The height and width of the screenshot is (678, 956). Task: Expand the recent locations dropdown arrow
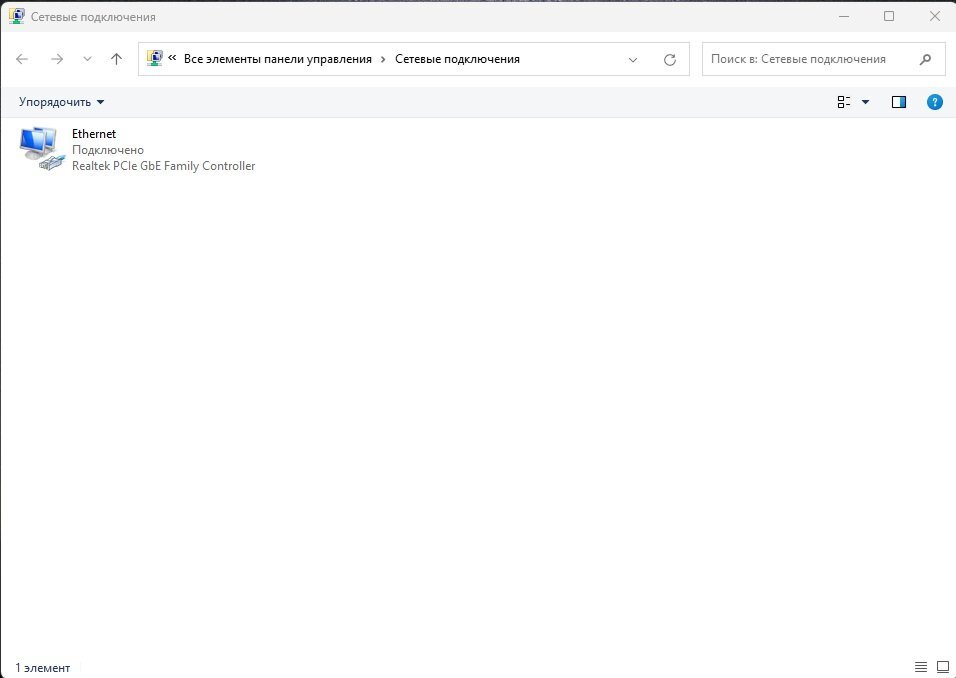(87, 59)
